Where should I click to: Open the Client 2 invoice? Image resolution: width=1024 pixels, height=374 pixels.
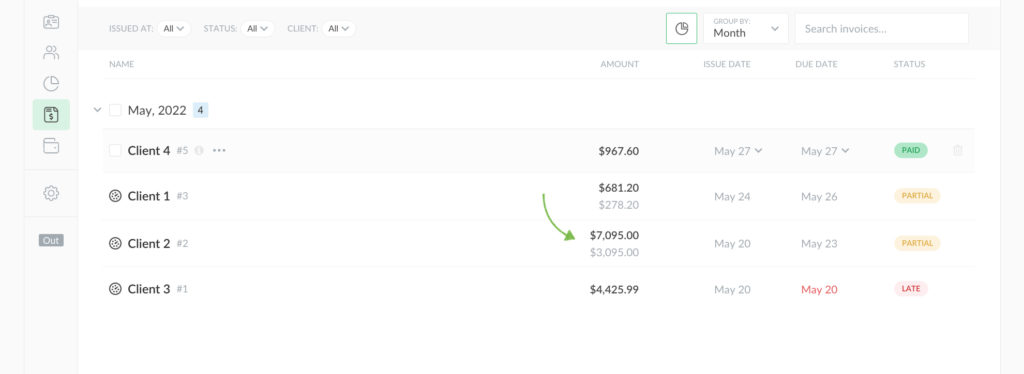pyautogui.click(x=149, y=243)
